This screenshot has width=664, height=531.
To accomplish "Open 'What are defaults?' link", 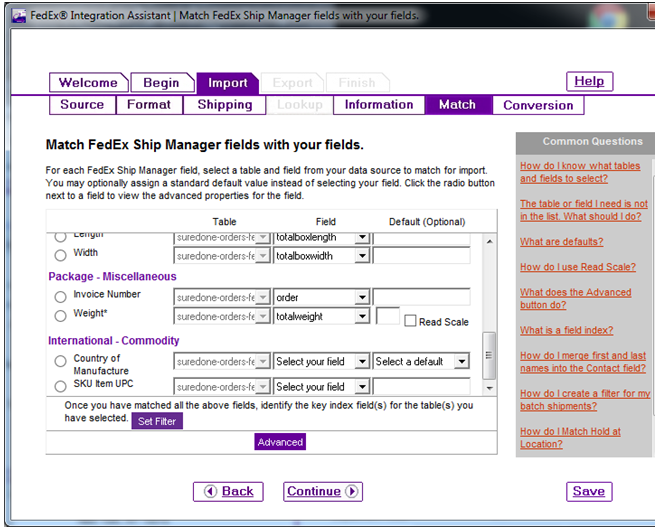I will 562,242.
